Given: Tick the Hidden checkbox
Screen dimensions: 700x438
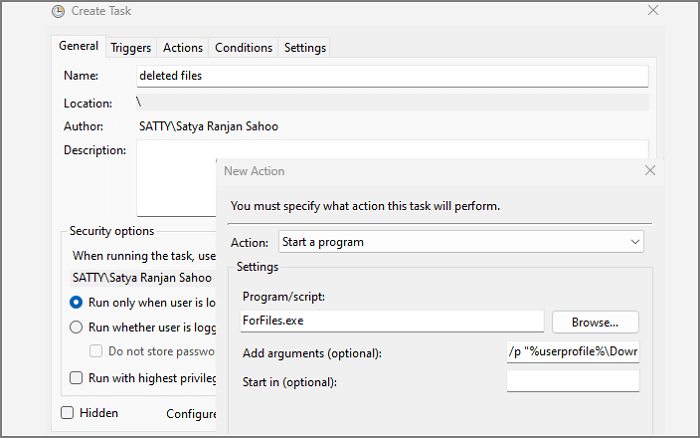Looking at the screenshot, I should (68, 413).
